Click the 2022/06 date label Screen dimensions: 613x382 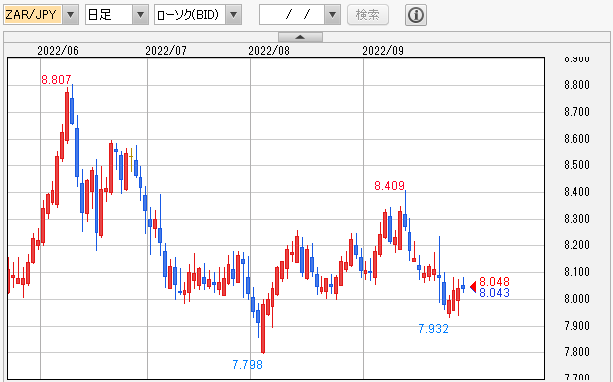pos(58,51)
